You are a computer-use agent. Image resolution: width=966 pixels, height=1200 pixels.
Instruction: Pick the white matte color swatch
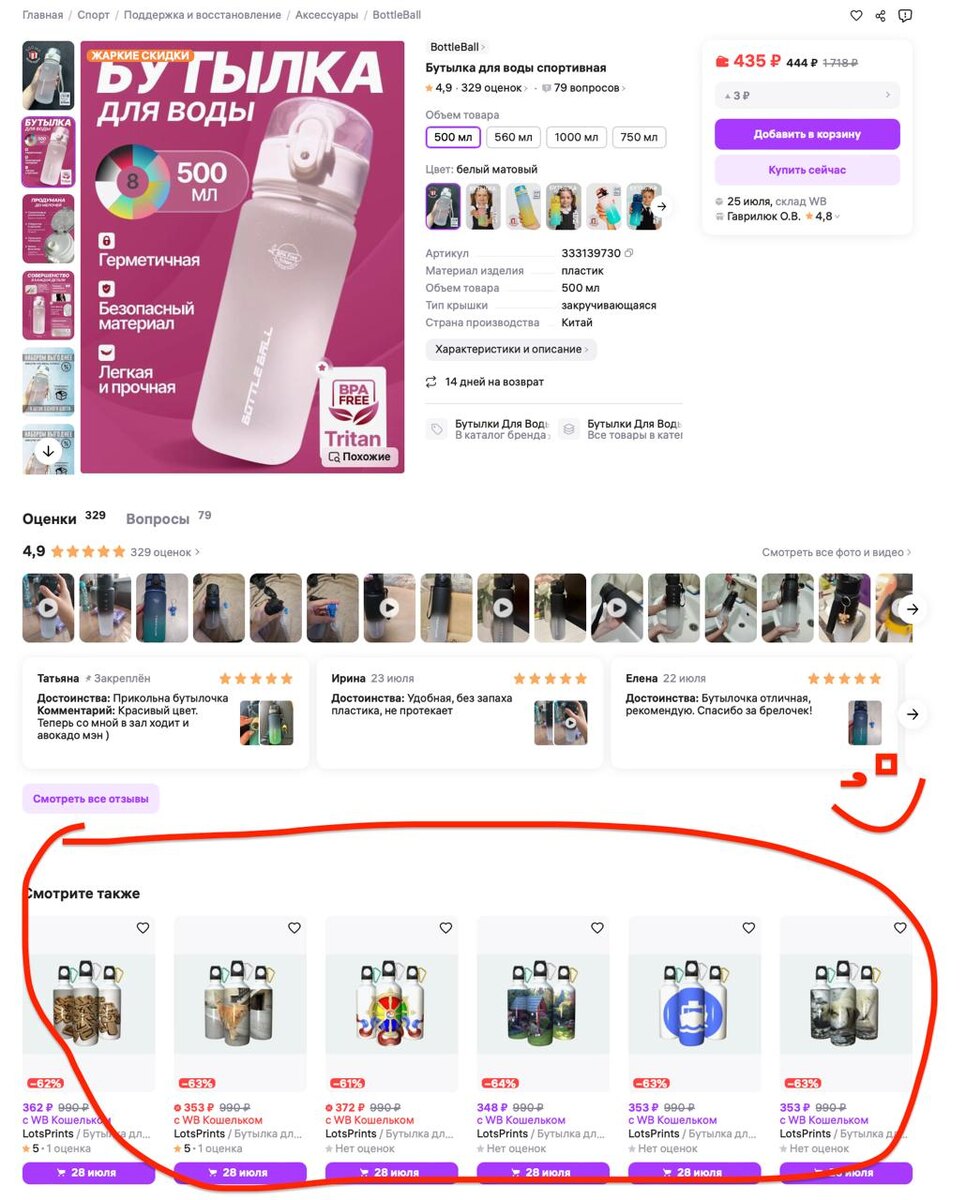point(443,206)
